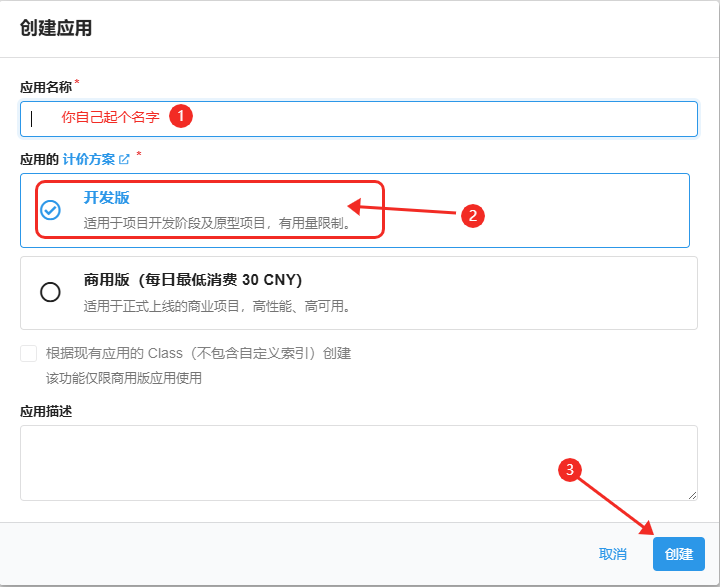Viewport: 720px width, 587px height.
Task: Click the red number 2 annotation marker
Action: (473, 215)
